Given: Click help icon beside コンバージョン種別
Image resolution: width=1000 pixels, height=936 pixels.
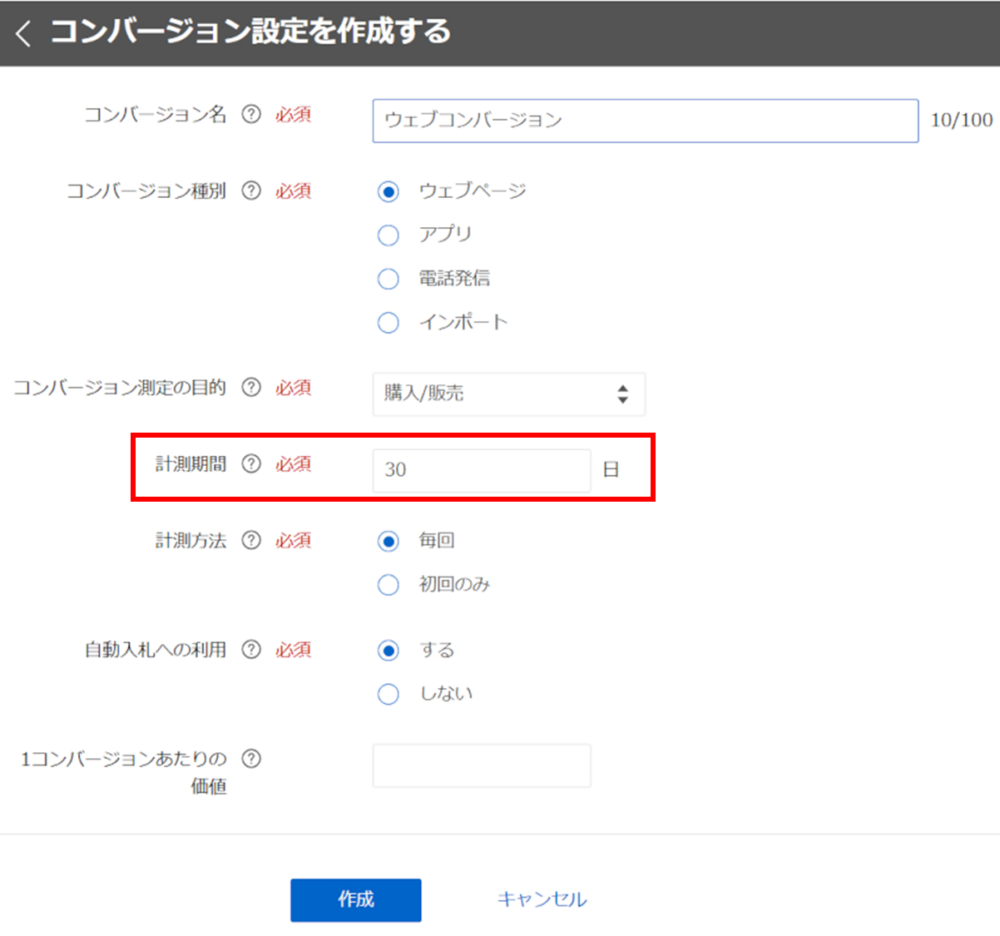Looking at the screenshot, I should pyautogui.click(x=252, y=190).
